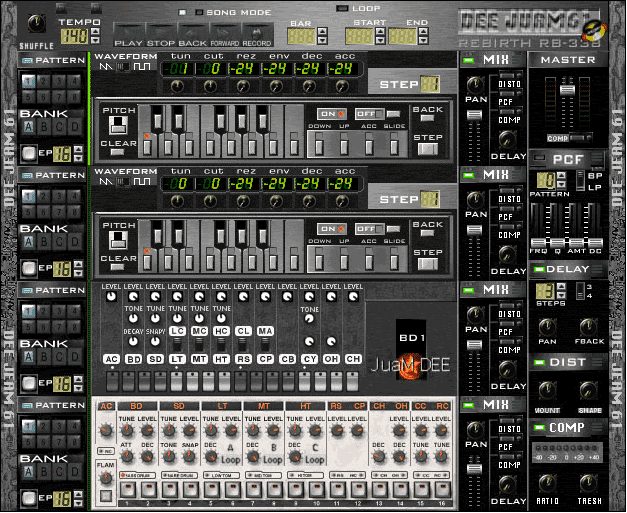Select the CY cymbal on the 808 drum machine
This screenshot has height=513, width=627.
pyautogui.click(x=309, y=359)
